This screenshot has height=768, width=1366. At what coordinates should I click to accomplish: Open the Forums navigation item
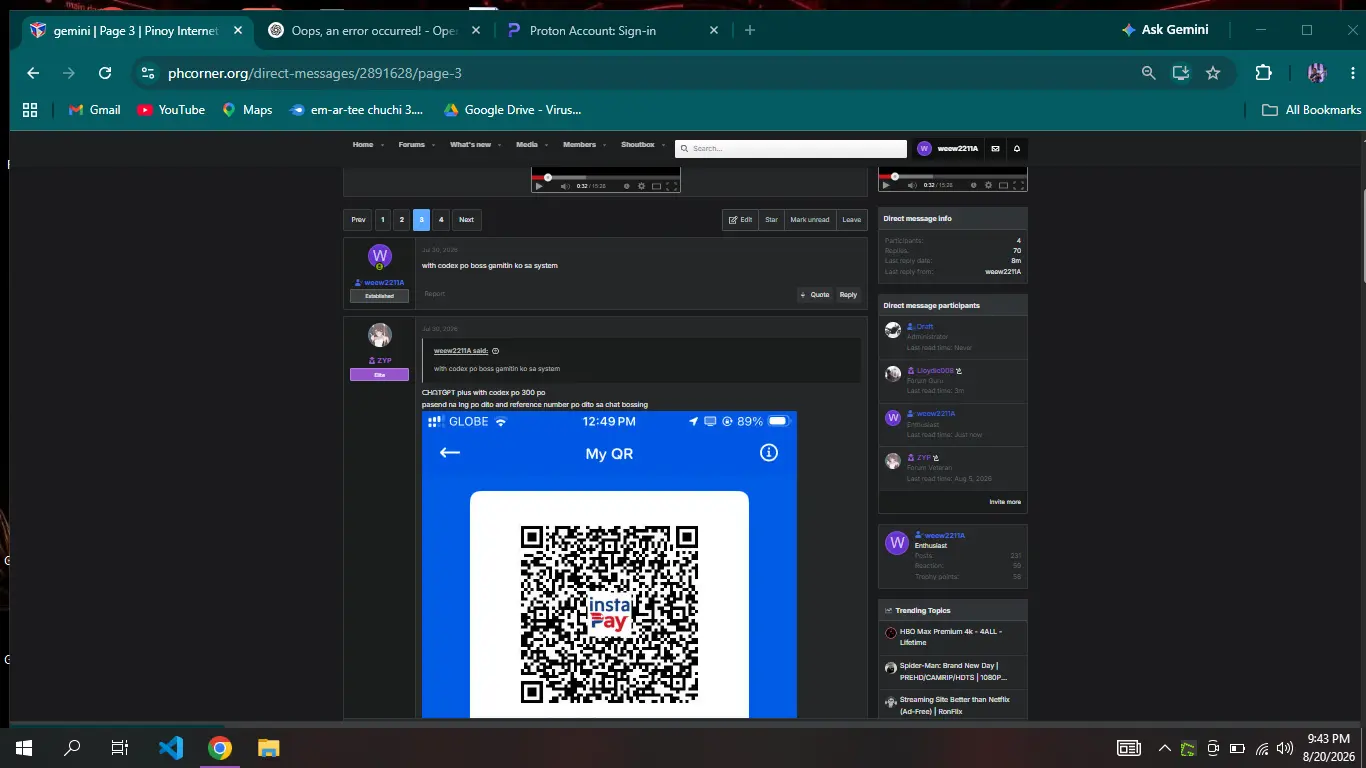coord(412,145)
